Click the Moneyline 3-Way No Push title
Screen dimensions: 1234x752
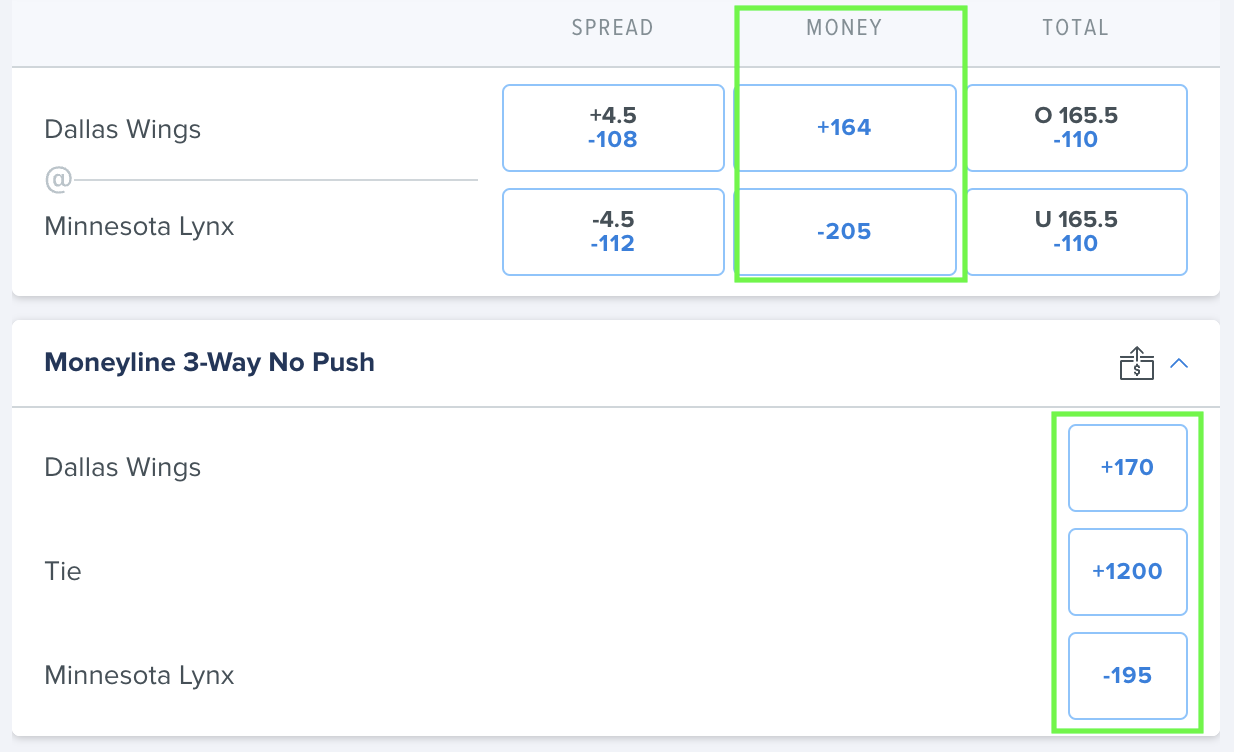209,362
